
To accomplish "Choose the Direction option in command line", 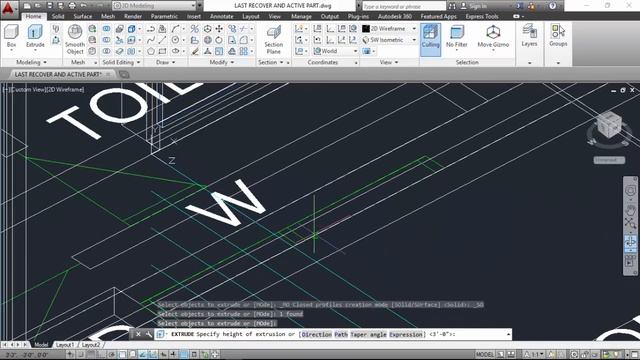I will [317, 334].
